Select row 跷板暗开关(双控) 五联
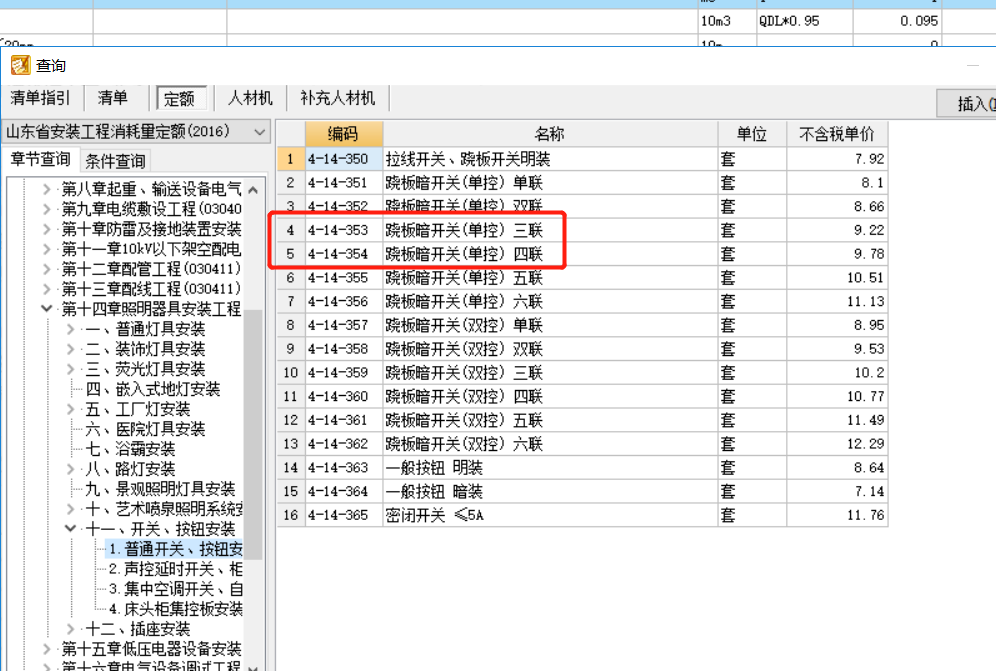Viewport: 996px width, 671px height. coord(582,420)
